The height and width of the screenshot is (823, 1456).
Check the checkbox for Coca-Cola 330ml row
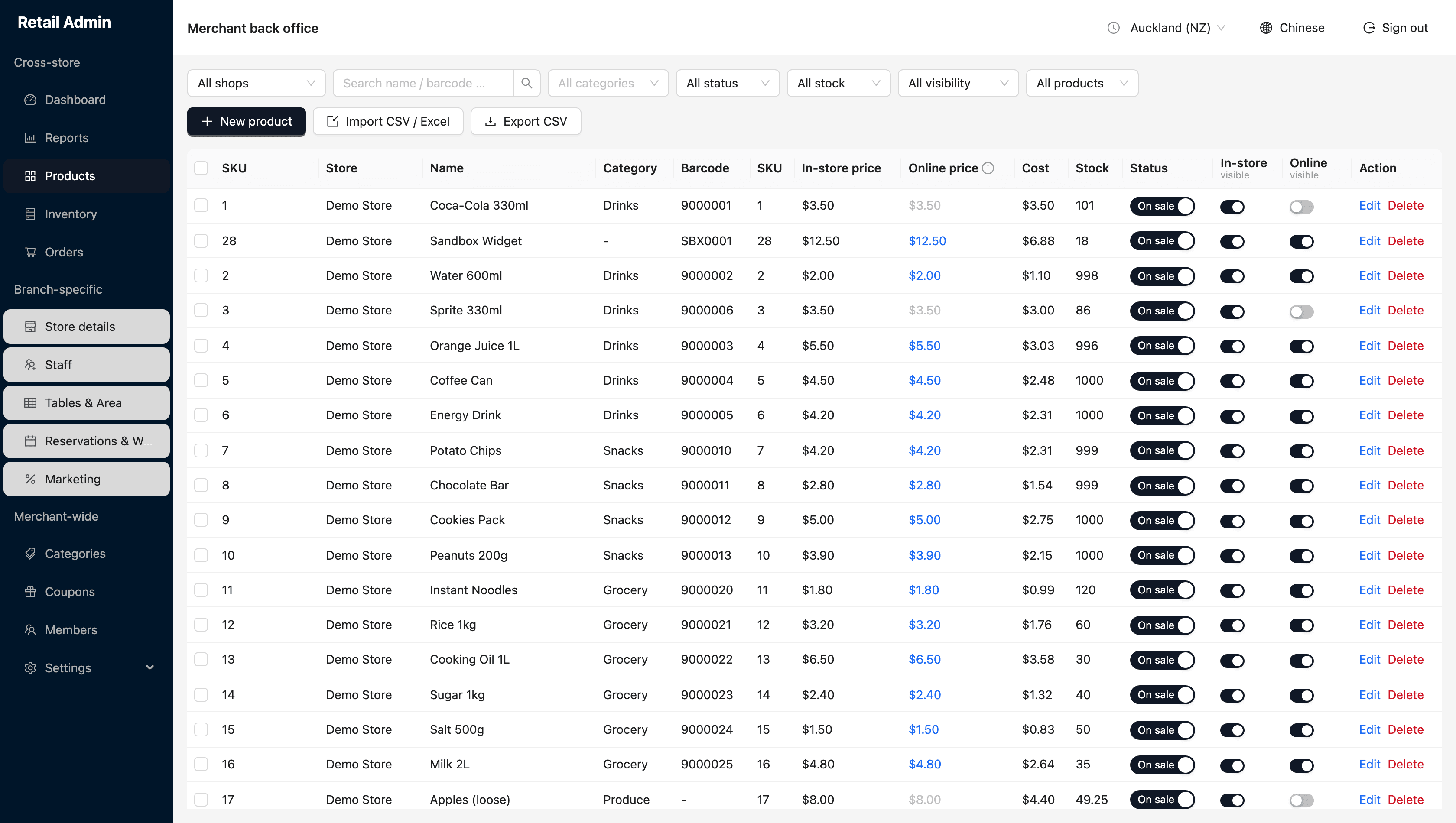click(x=201, y=205)
